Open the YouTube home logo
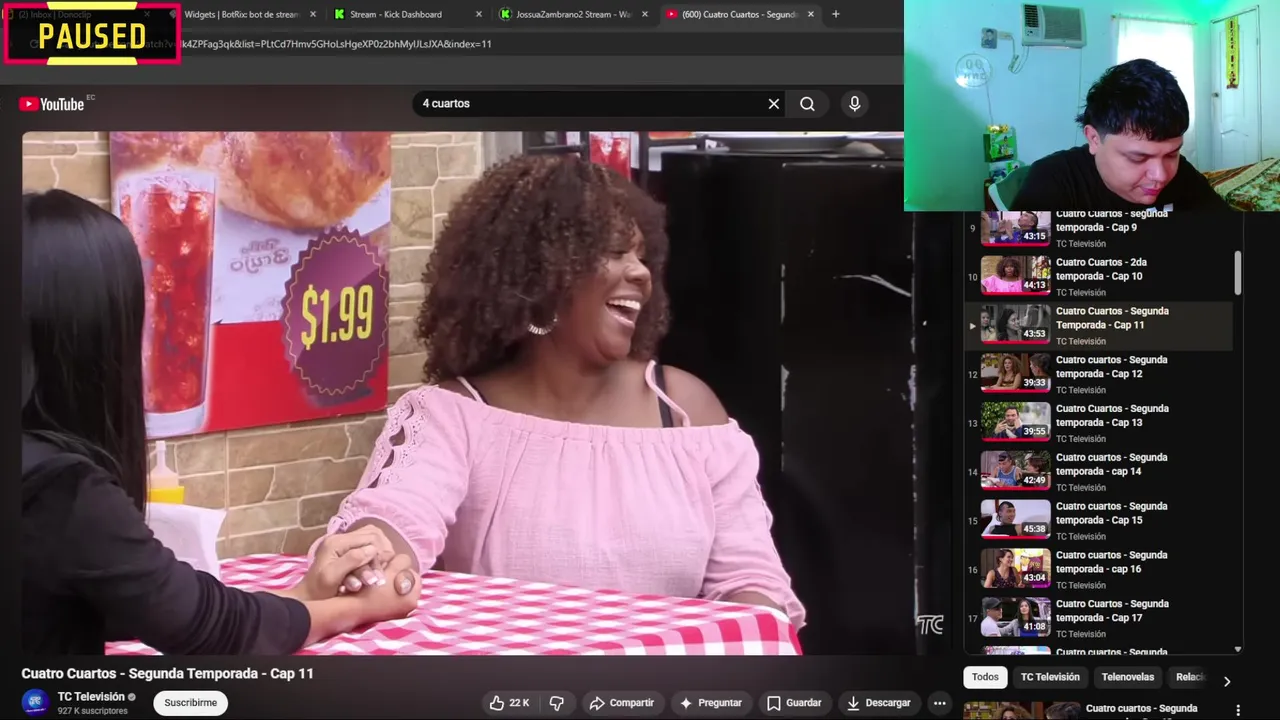This screenshot has width=1280, height=720. coord(51,104)
